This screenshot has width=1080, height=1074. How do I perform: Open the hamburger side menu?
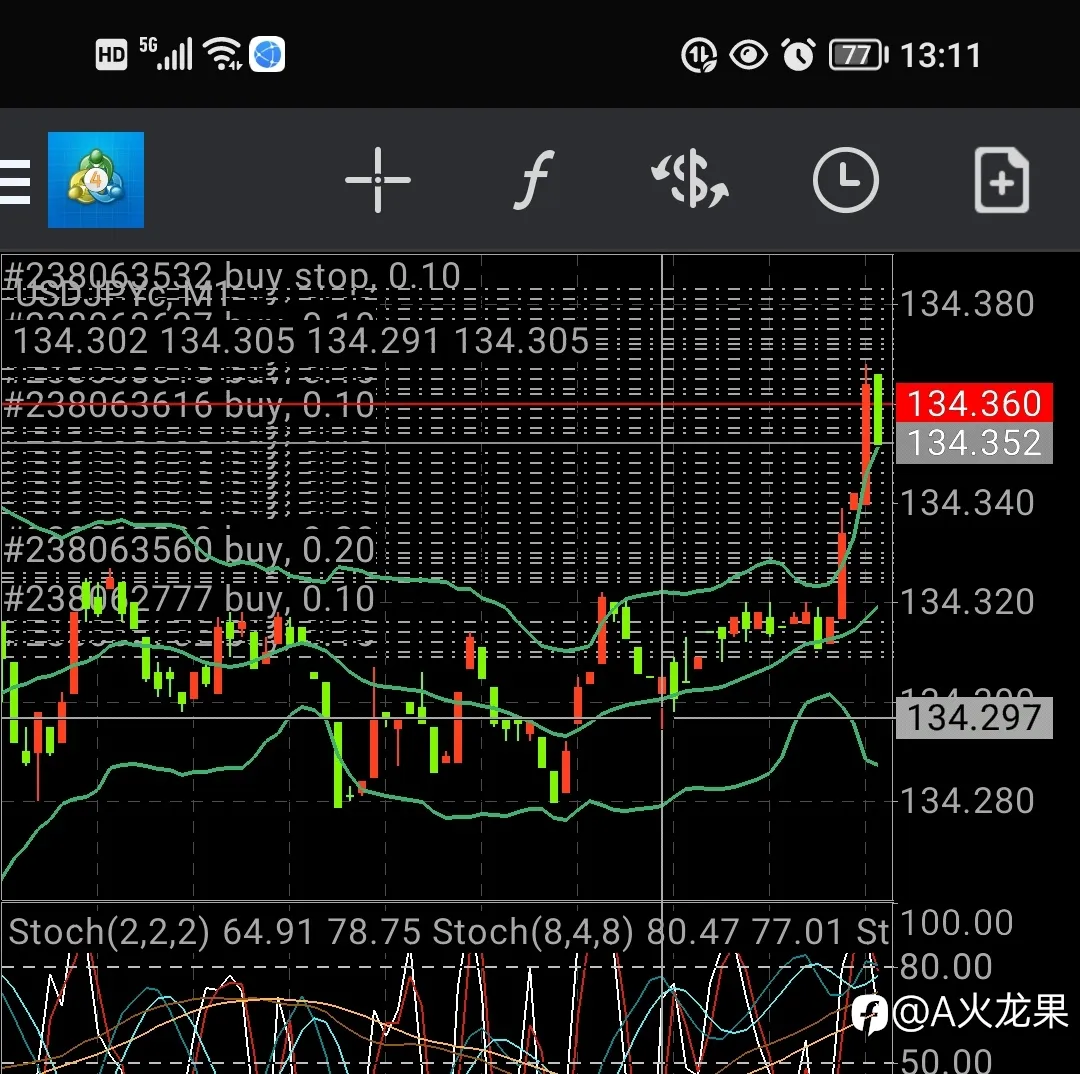(14, 182)
